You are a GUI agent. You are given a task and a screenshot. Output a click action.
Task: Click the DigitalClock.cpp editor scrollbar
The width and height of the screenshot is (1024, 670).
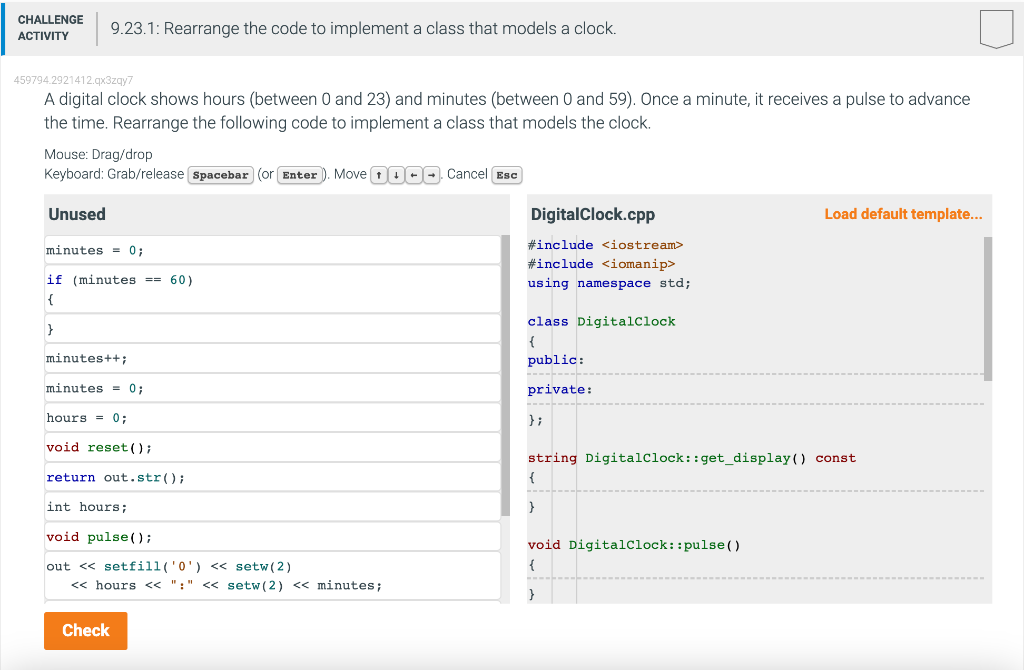tap(987, 308)
